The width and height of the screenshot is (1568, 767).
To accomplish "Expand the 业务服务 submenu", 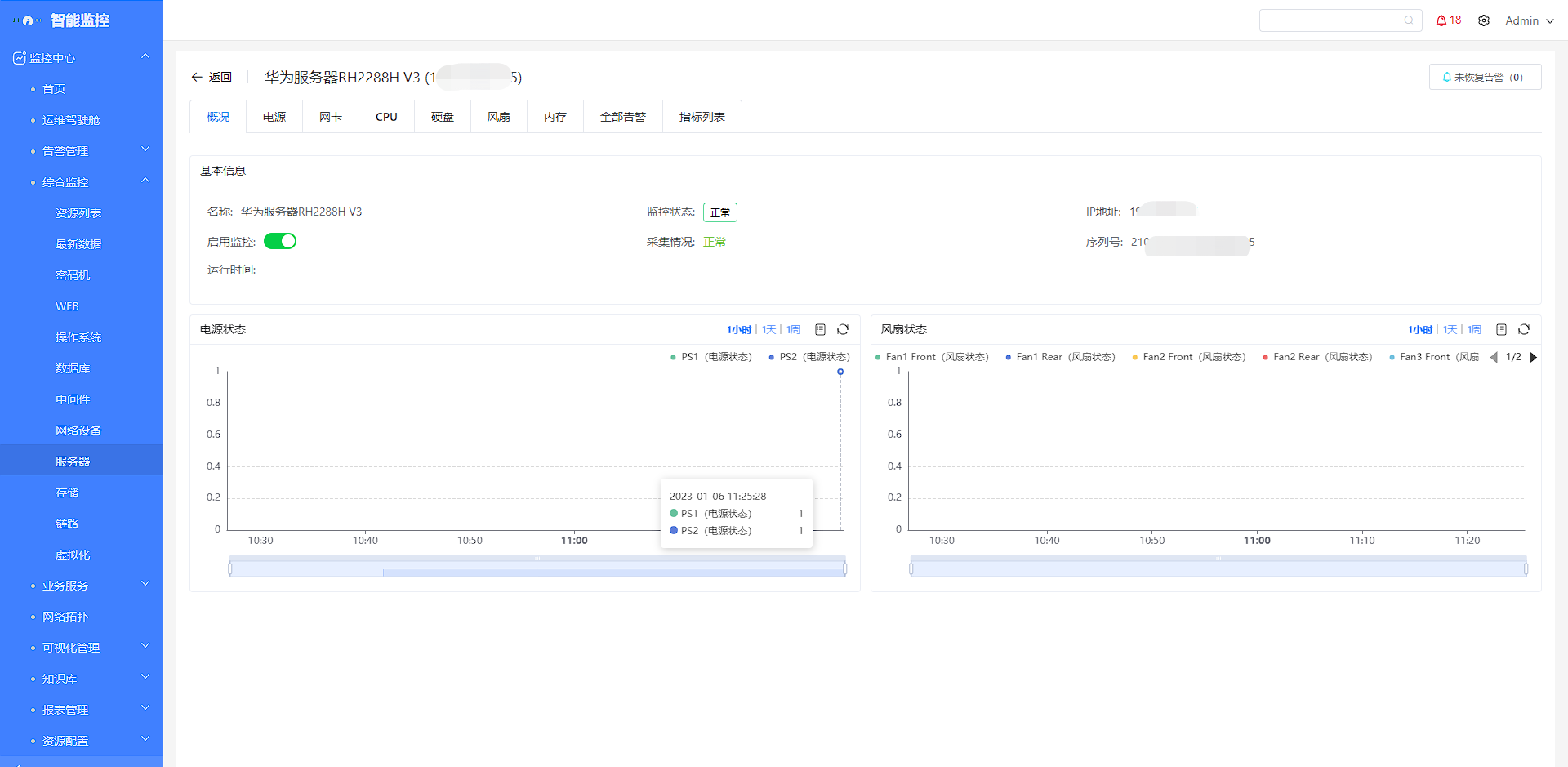I will [145, 584].
